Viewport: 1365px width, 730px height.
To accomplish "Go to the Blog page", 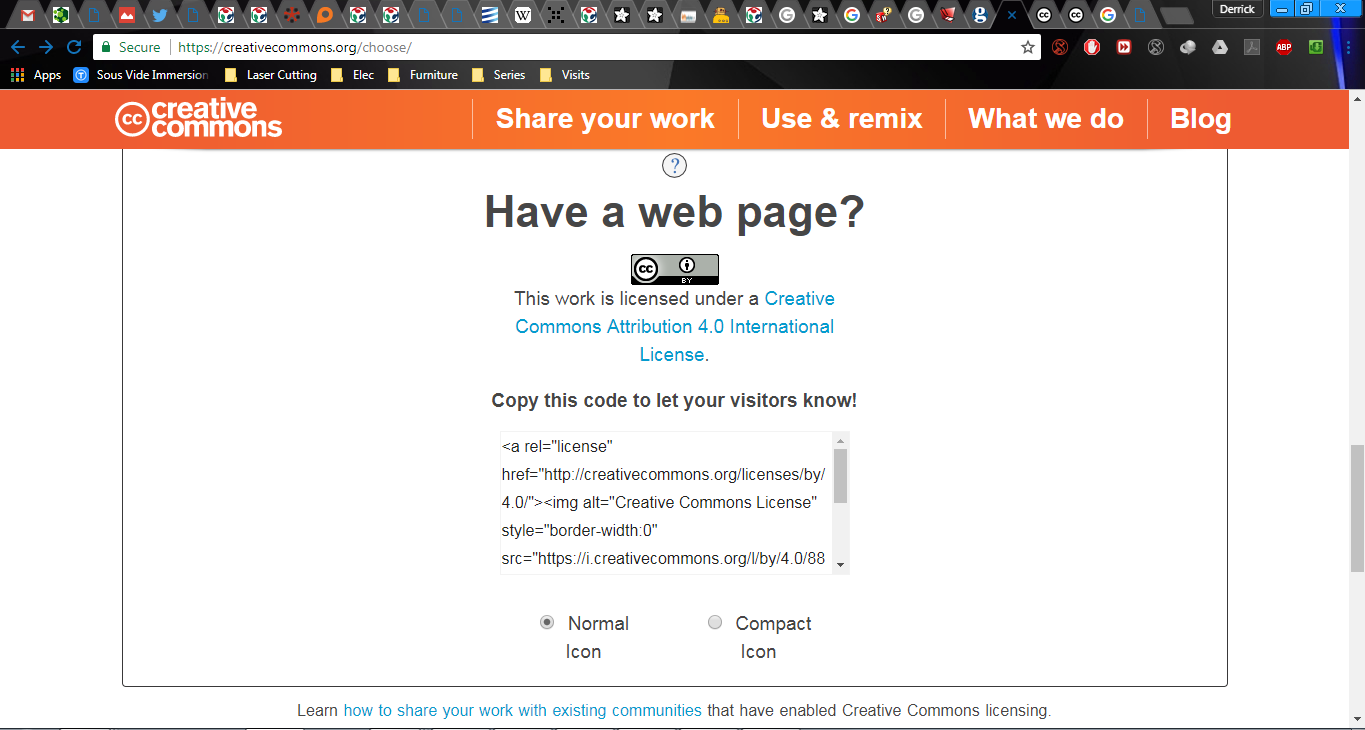I will click(1201, 119).
